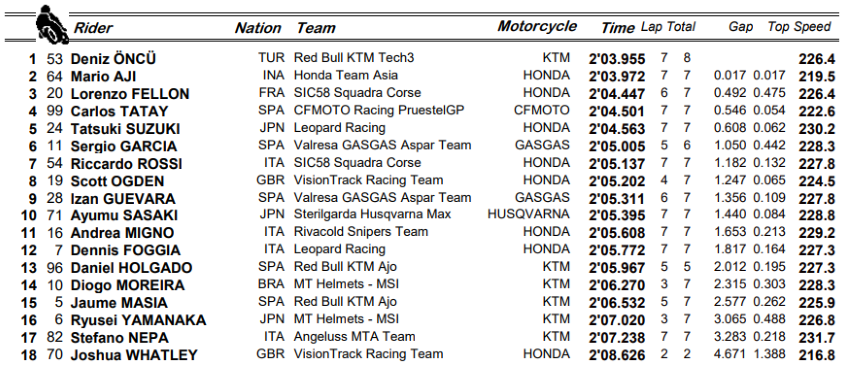Select Diogo MOREIRA's BRA nation code
The image size is (854, 372).
(x=271, y=285)
